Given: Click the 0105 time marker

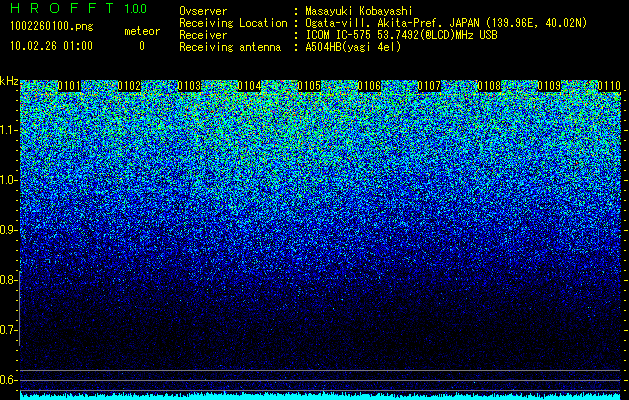Looking at the screenshot, I should click(x=309, y=86).
